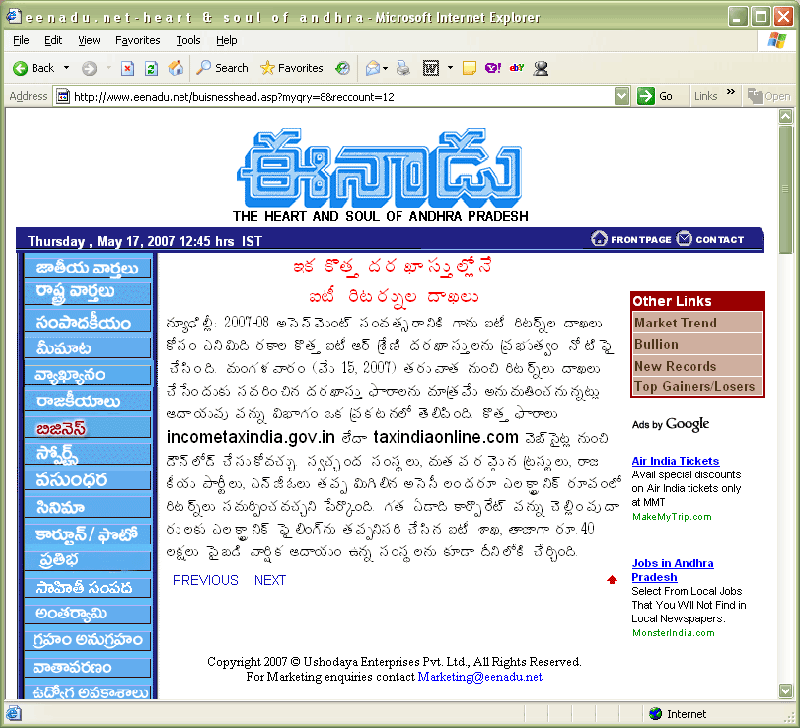Image resolution: width=800 pixels, height=728 pixels.
Task: Click the address bar URL field
Action: [x=340, y=96]
